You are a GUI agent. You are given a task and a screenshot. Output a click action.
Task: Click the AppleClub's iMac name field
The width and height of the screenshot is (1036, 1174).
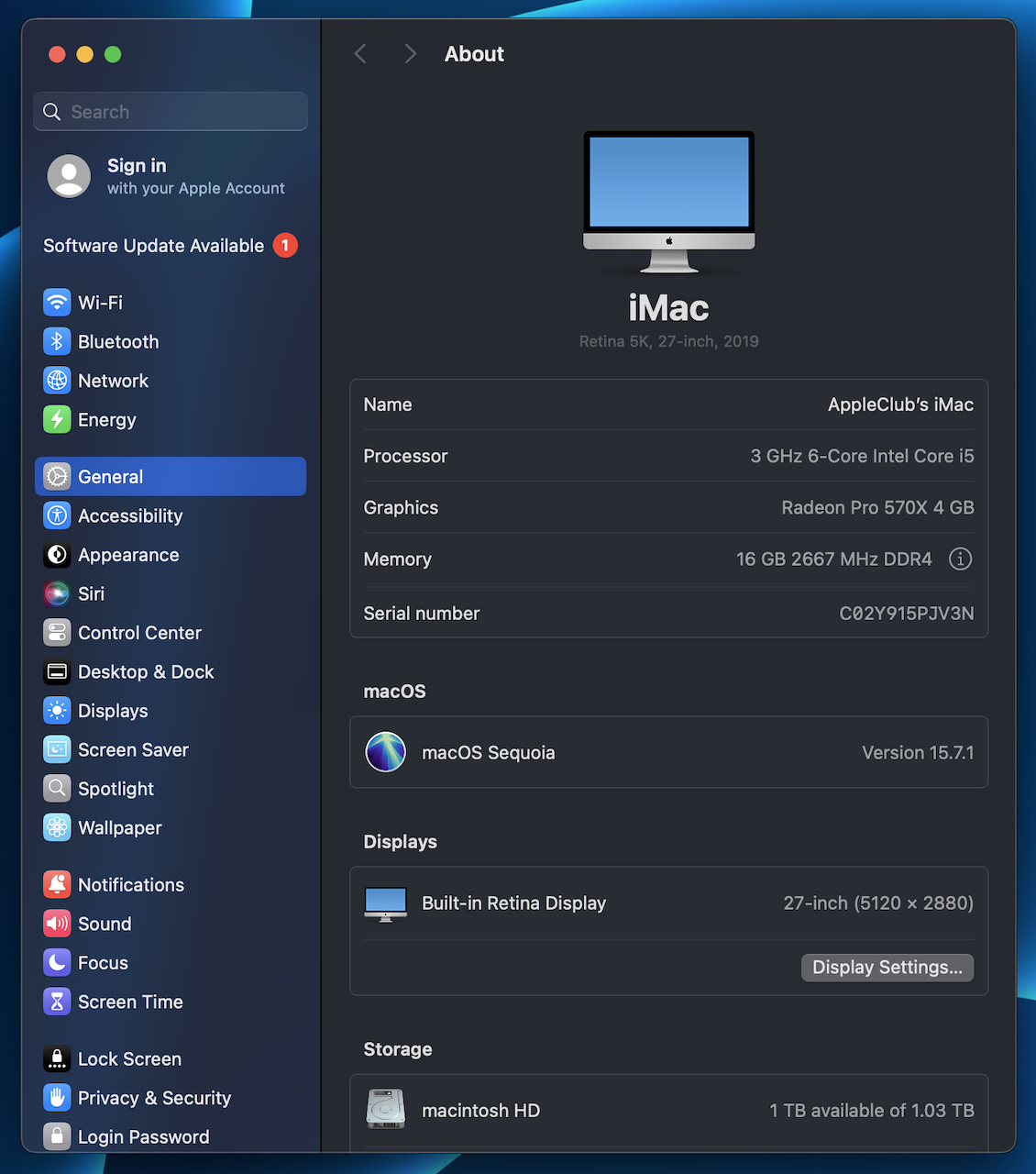coord(899,405)
